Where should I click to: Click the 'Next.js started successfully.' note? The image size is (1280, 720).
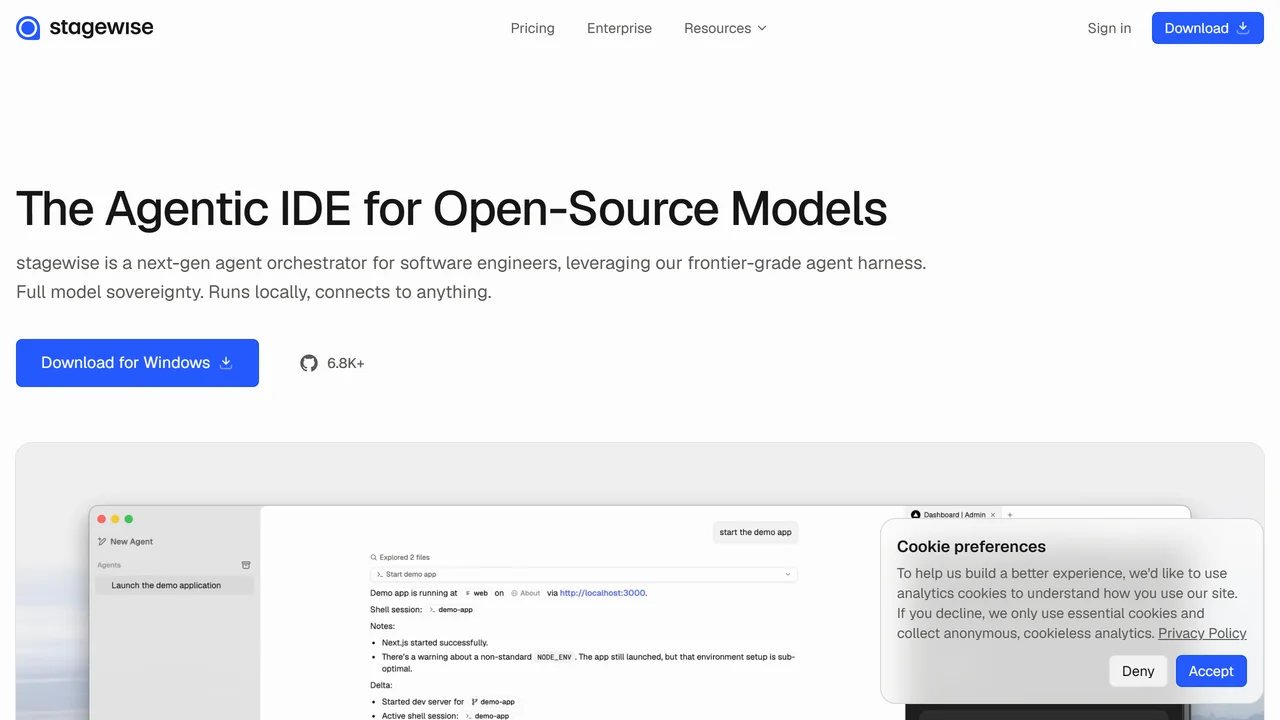[435, 642]
